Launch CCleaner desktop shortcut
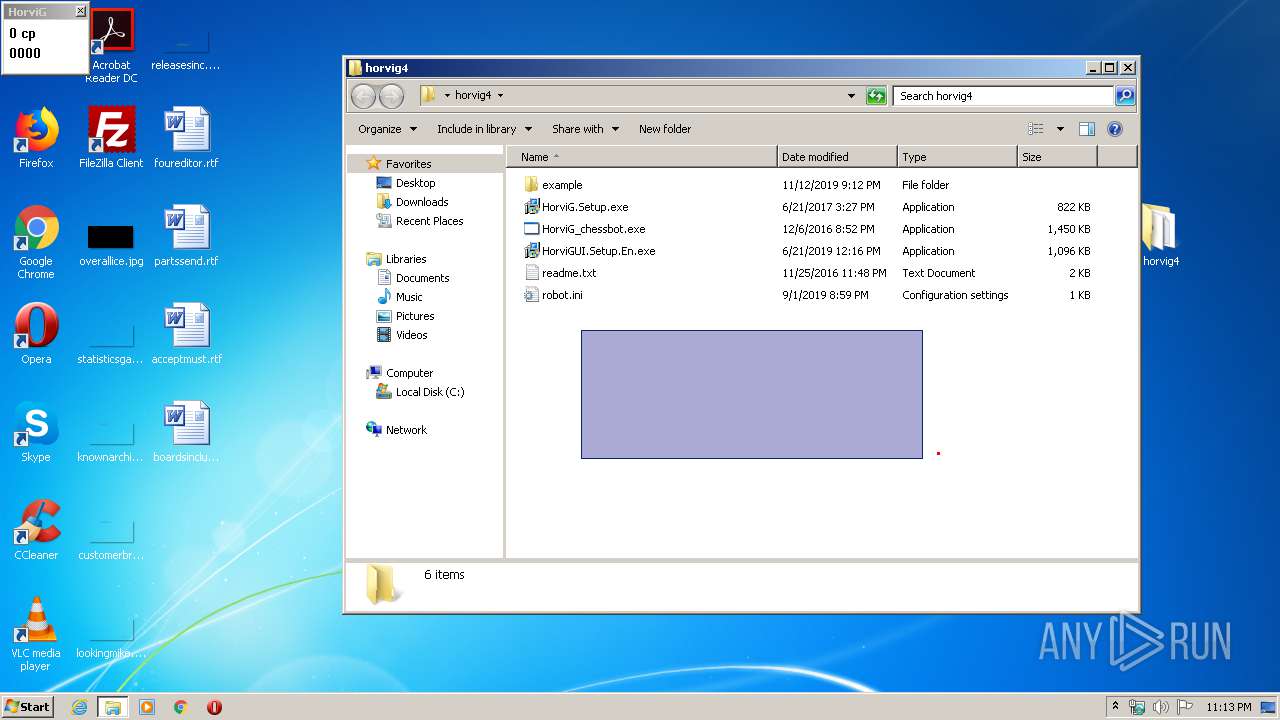 click(x=36, y=530)
